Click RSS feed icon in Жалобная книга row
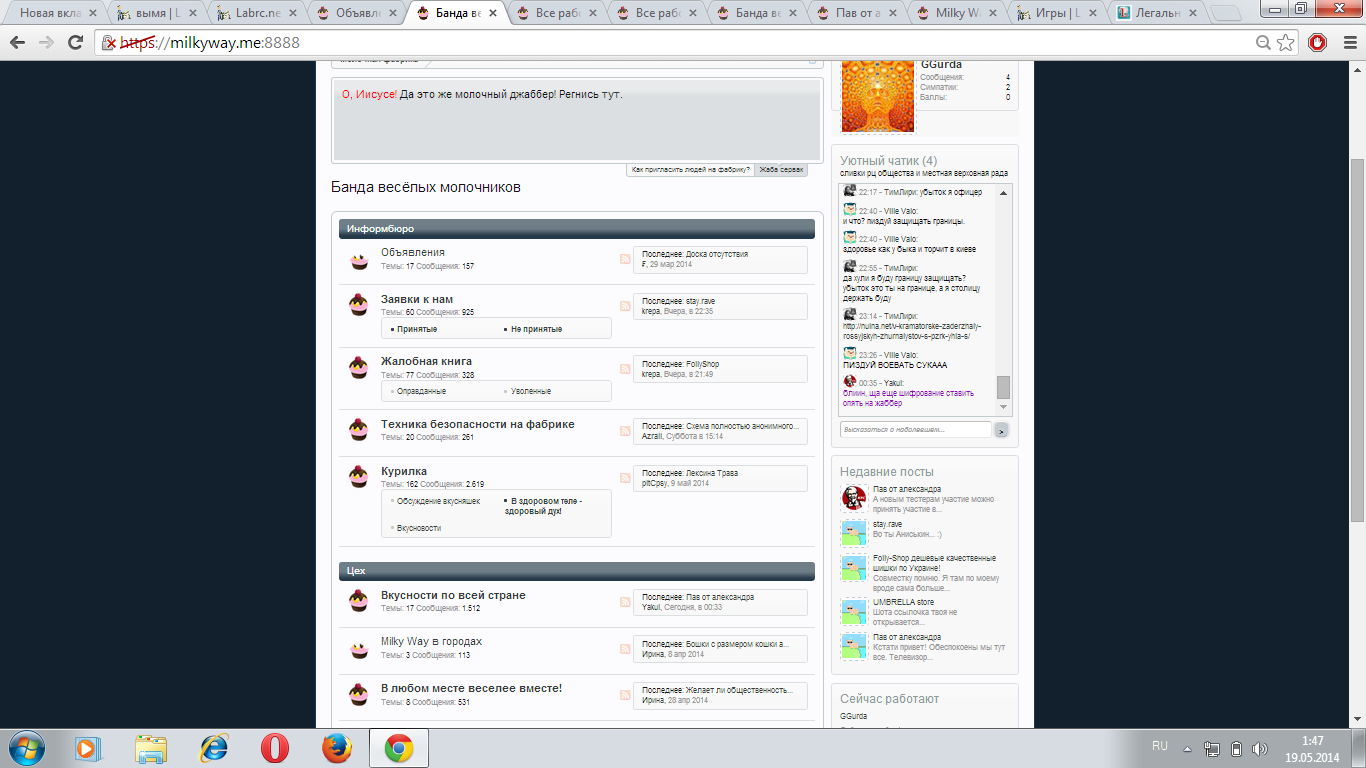 coord(625,369)
